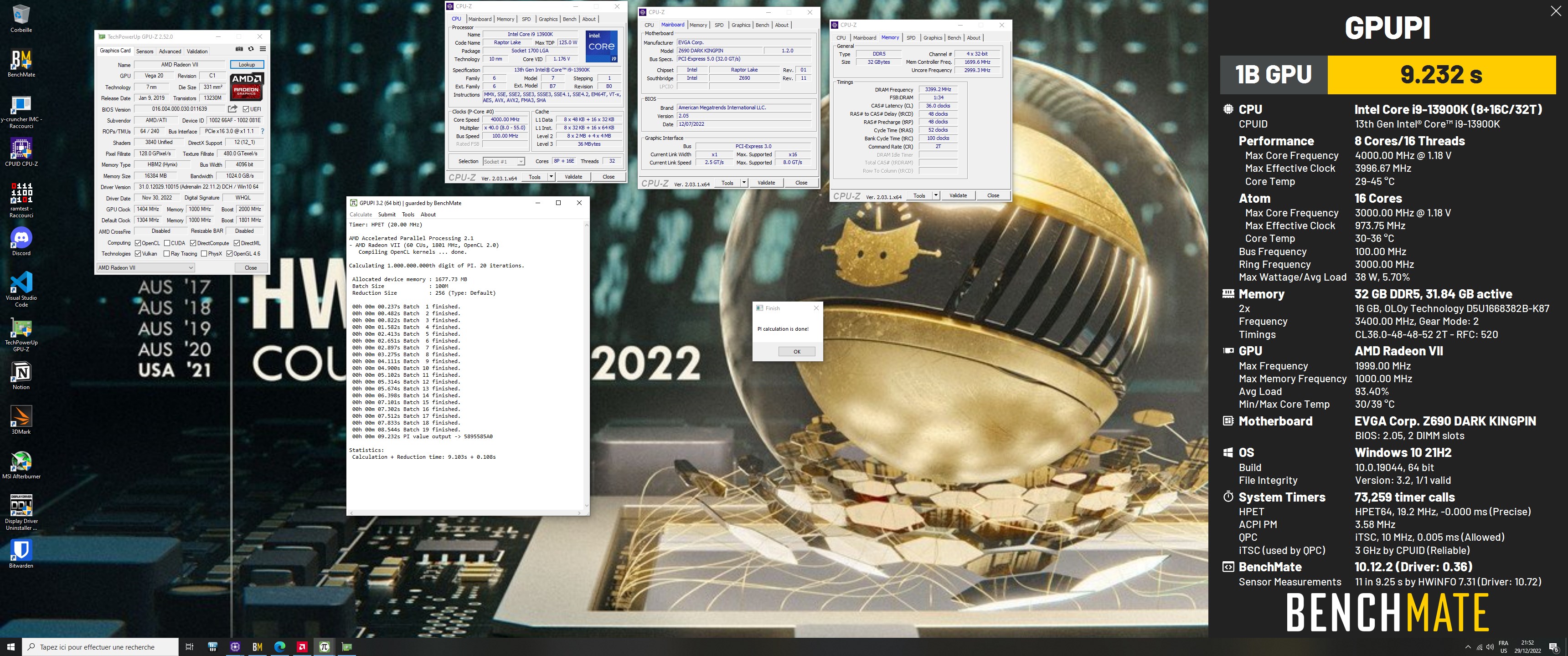Click the BIOS export share icon in GPU-Z
Screen dimensions: 1568x656
[232, 109]
